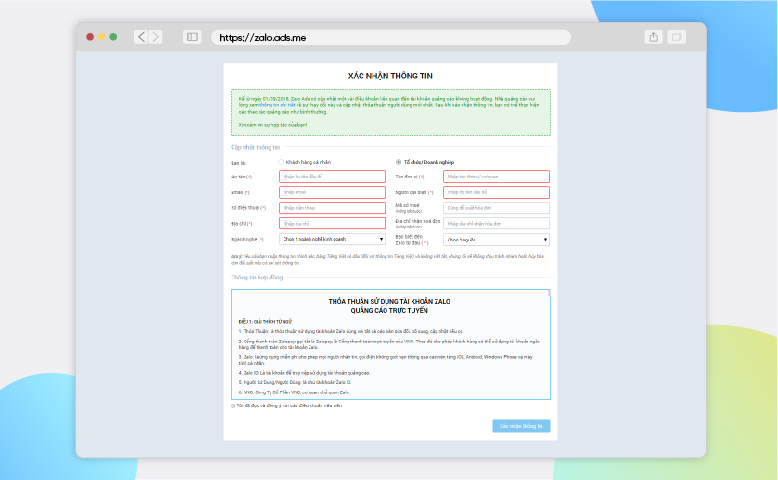Tick the agree-to-terms checkbox below the contract box

click(233, 406)
